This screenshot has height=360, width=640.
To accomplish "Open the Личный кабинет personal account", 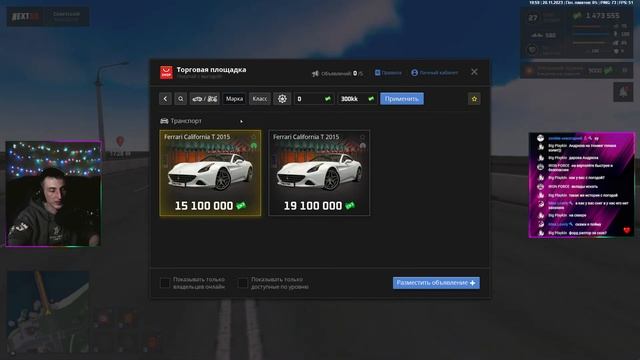I will (434, 73).
